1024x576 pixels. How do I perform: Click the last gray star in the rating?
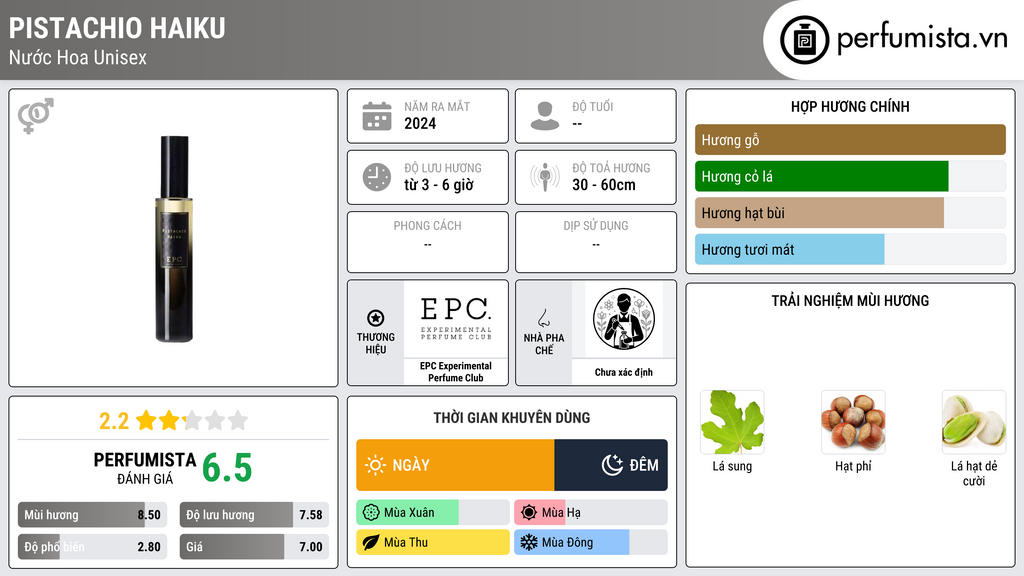click(x=238, y=420)
